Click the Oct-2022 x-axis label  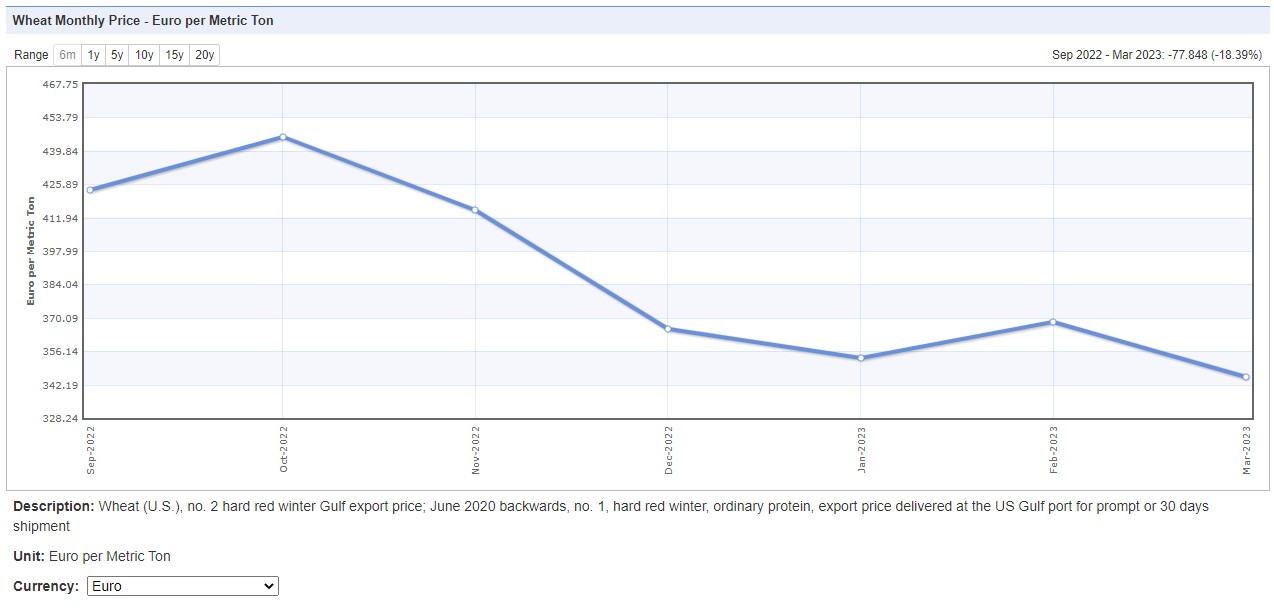click(x=284, y=449)
